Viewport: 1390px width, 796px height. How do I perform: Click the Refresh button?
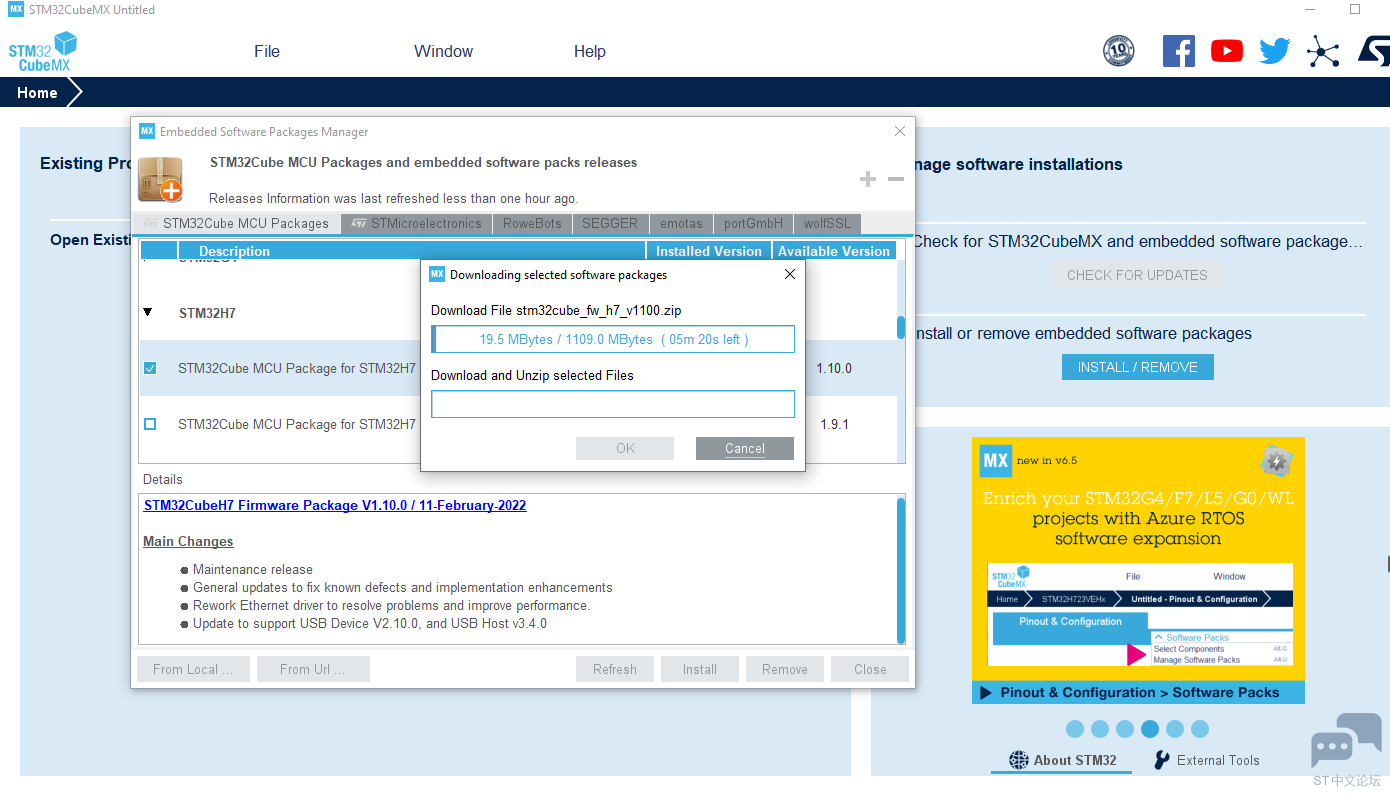(x=615, y=669)
